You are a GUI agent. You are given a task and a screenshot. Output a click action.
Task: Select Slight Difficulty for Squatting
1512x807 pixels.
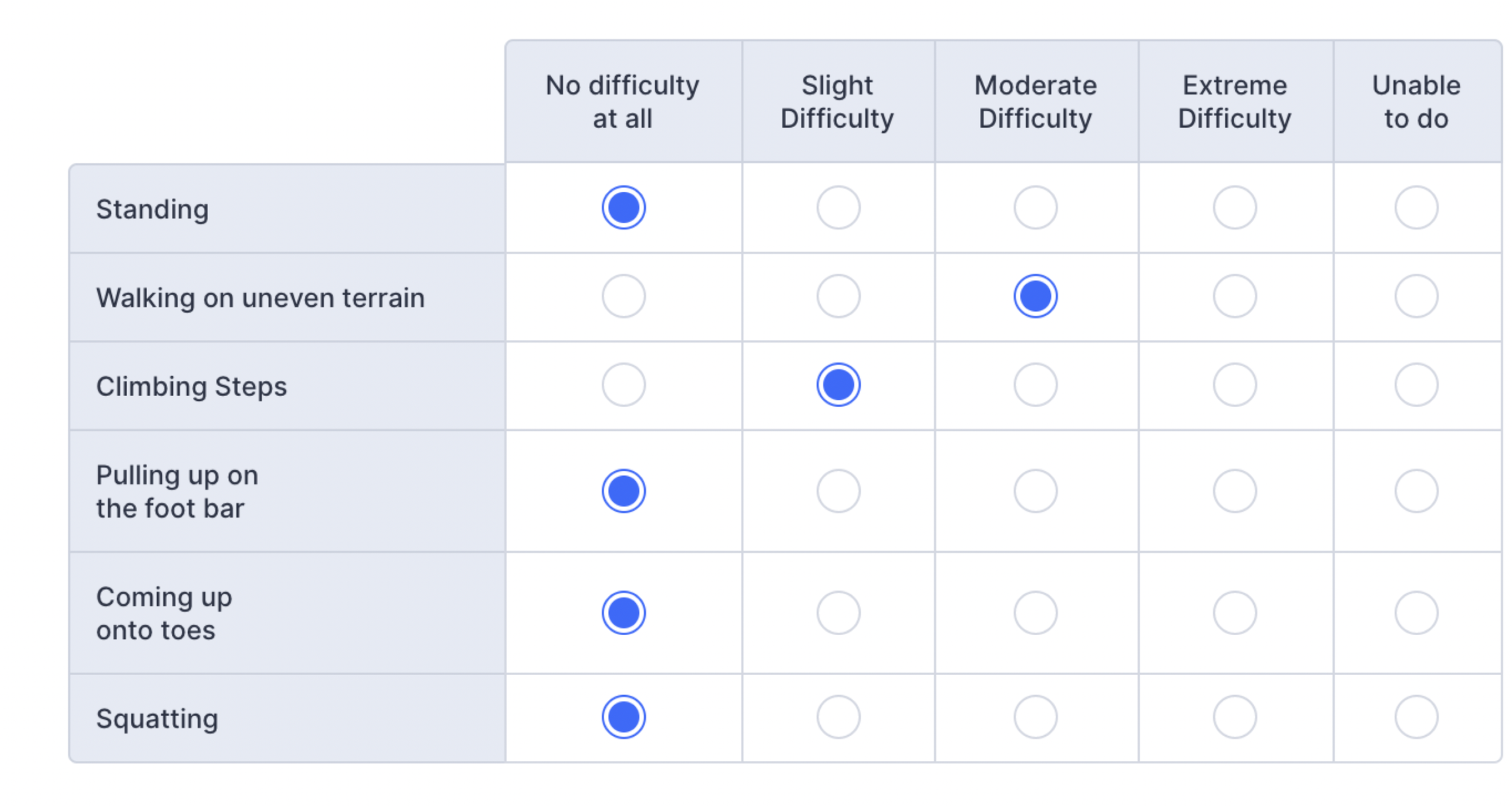[838, 717]
